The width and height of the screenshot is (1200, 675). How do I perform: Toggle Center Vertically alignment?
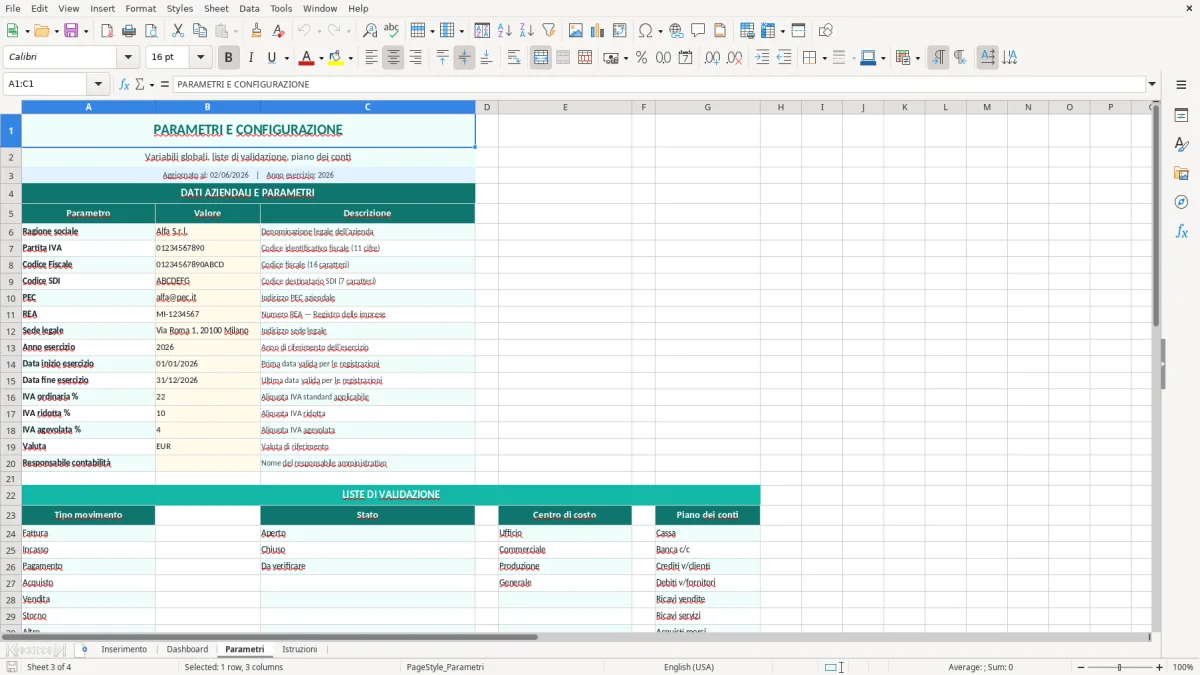coord(464,58)
